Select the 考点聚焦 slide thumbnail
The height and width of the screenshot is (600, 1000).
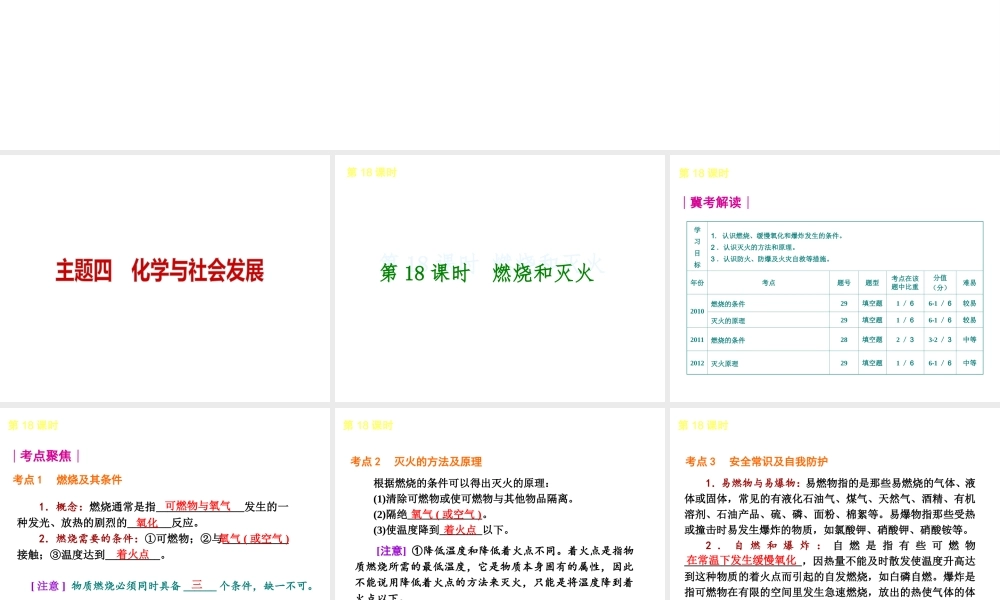click(165, 504)
